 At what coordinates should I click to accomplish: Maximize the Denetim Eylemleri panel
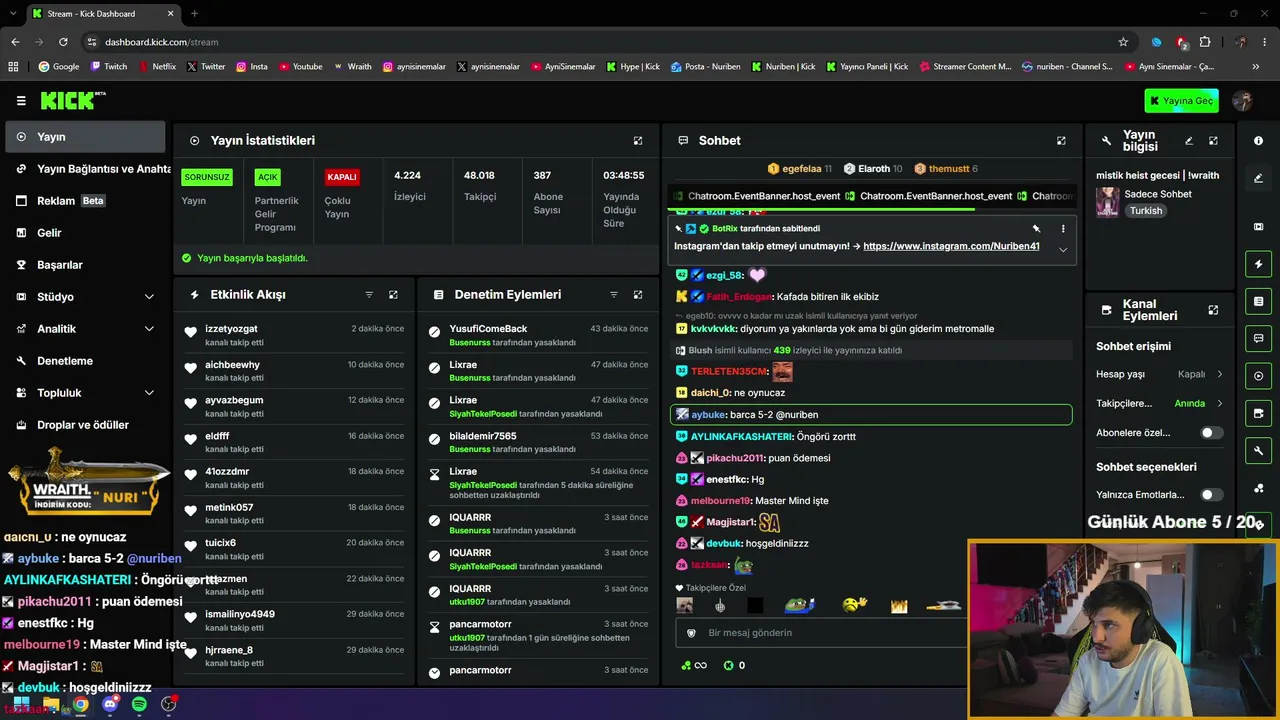(x=638, y=295)
